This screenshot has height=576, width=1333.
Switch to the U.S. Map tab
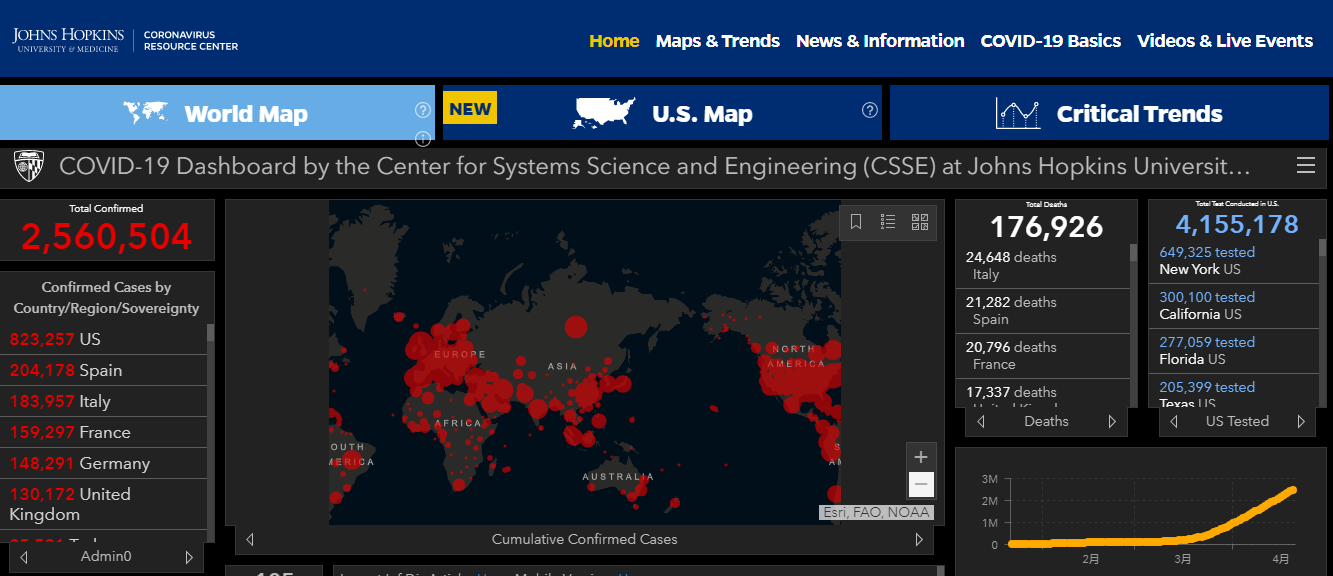[x=662, y=113]
